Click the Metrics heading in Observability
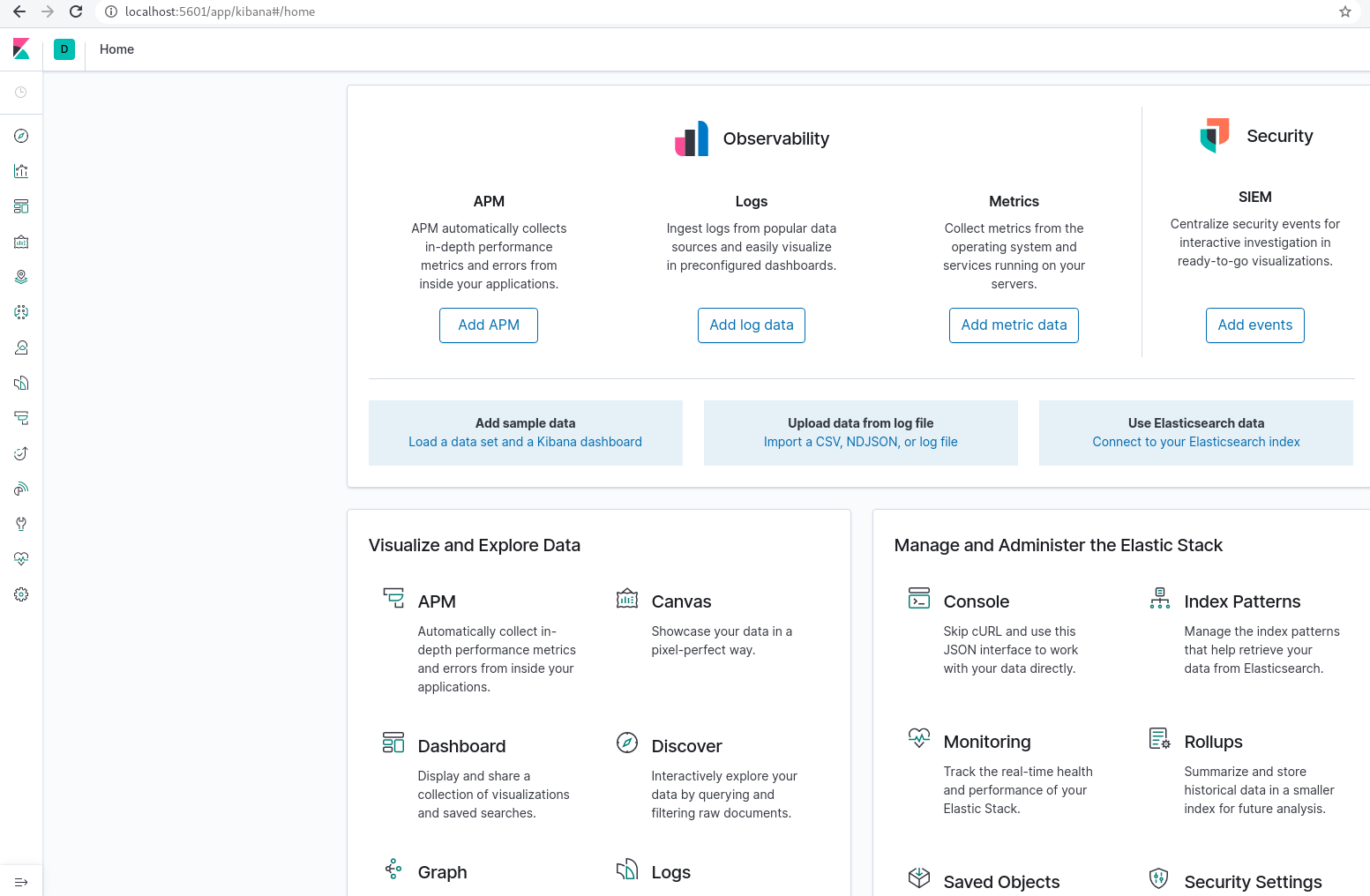 [1014, 201]
